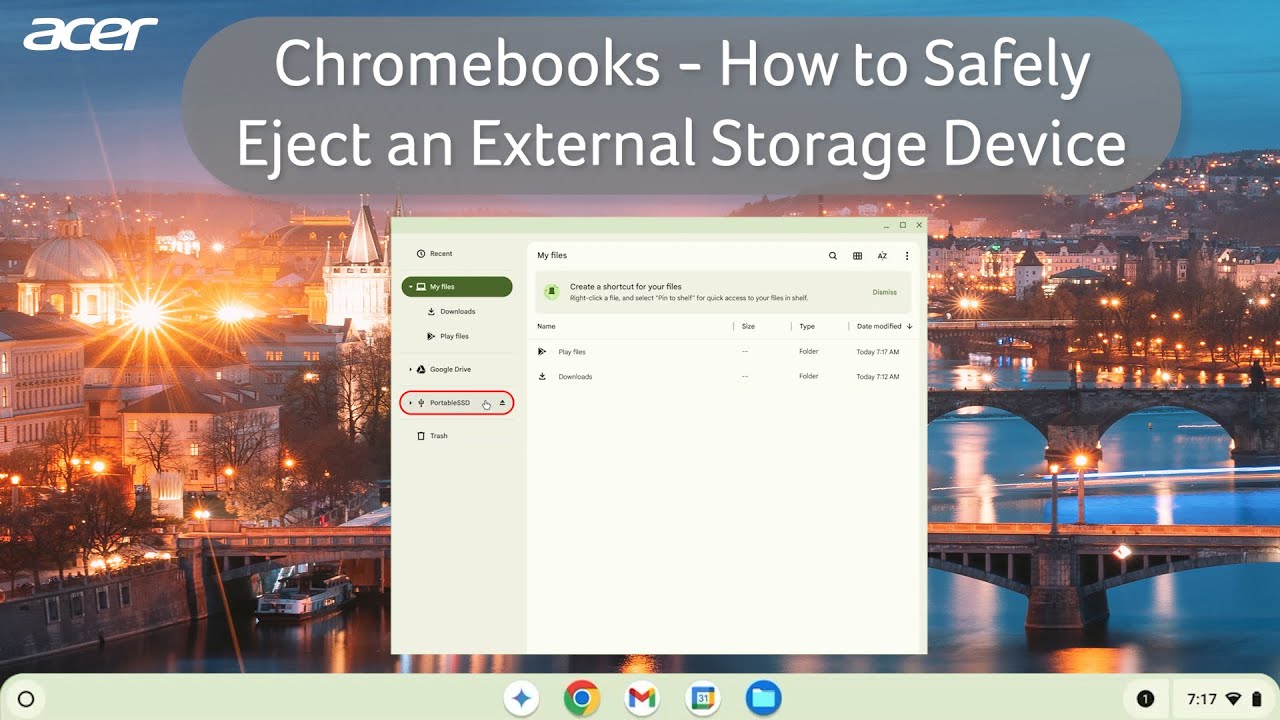Image resolution: width=1280 pixels, height=720 pixels.
Task: Sort by the Name column header
Action: (546, 327)
